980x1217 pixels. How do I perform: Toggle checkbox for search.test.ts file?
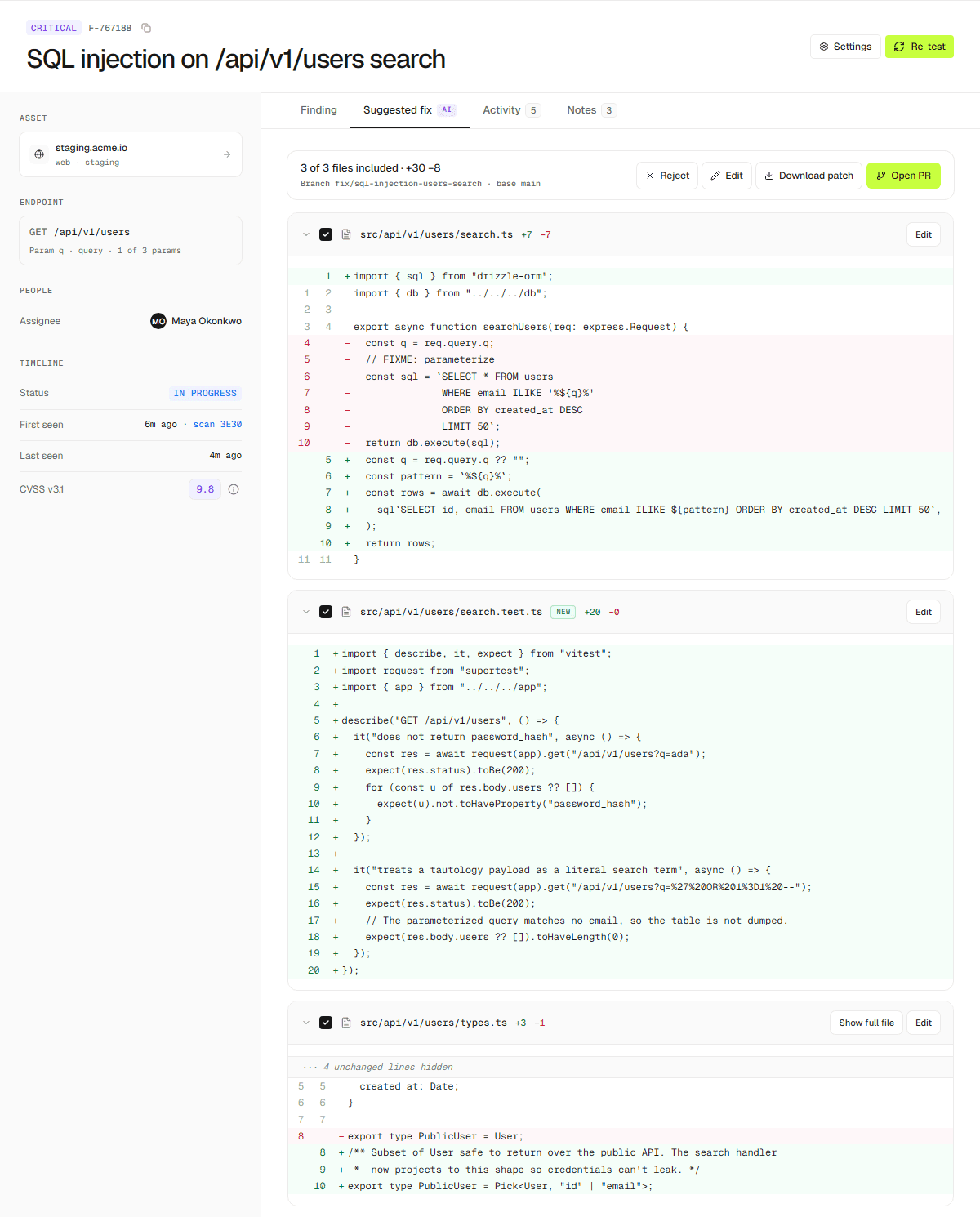point(326,612)
